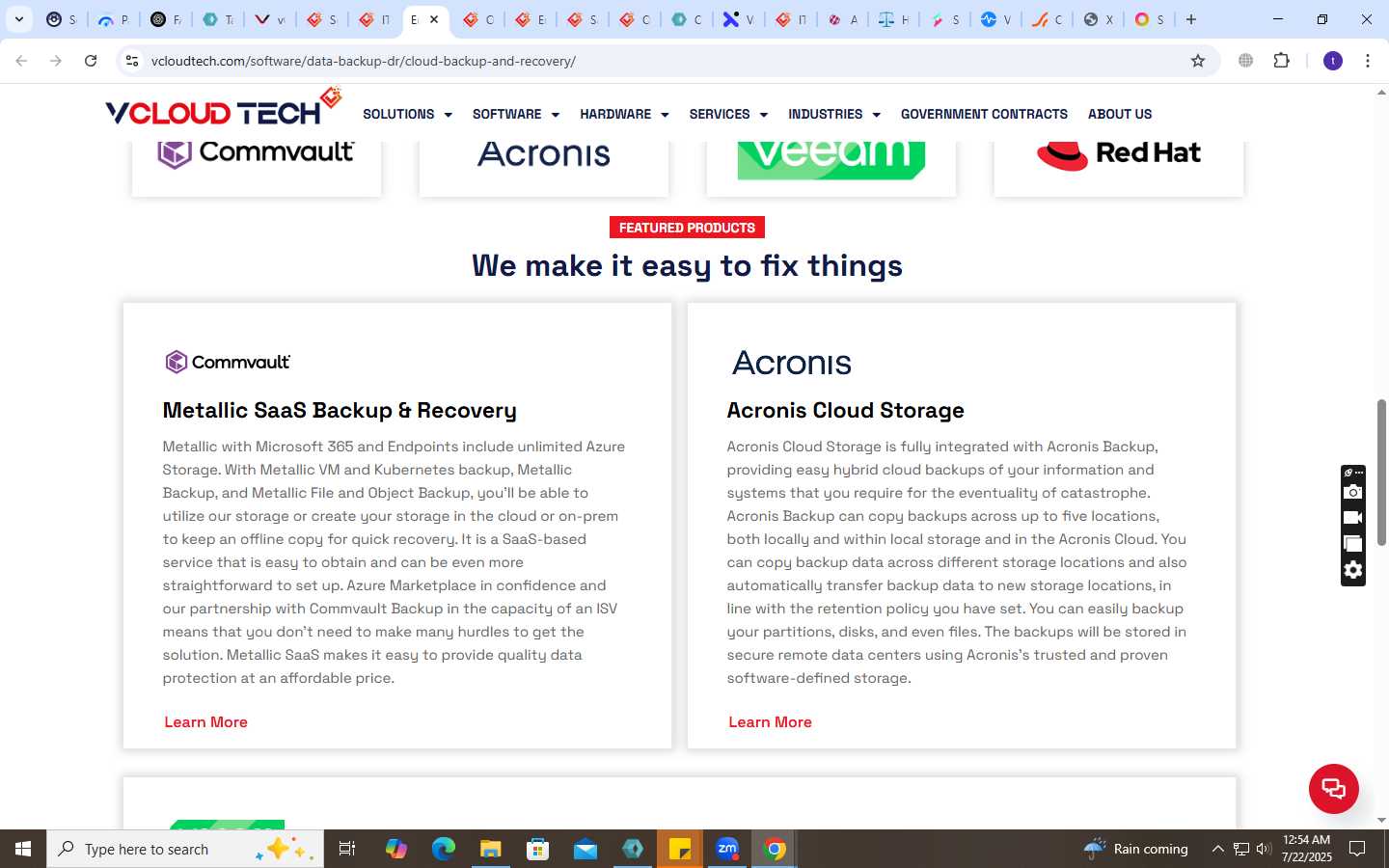Expand the SOLUTIONS menu
The image size is (1389, 868).
click(x=407, y=114)
